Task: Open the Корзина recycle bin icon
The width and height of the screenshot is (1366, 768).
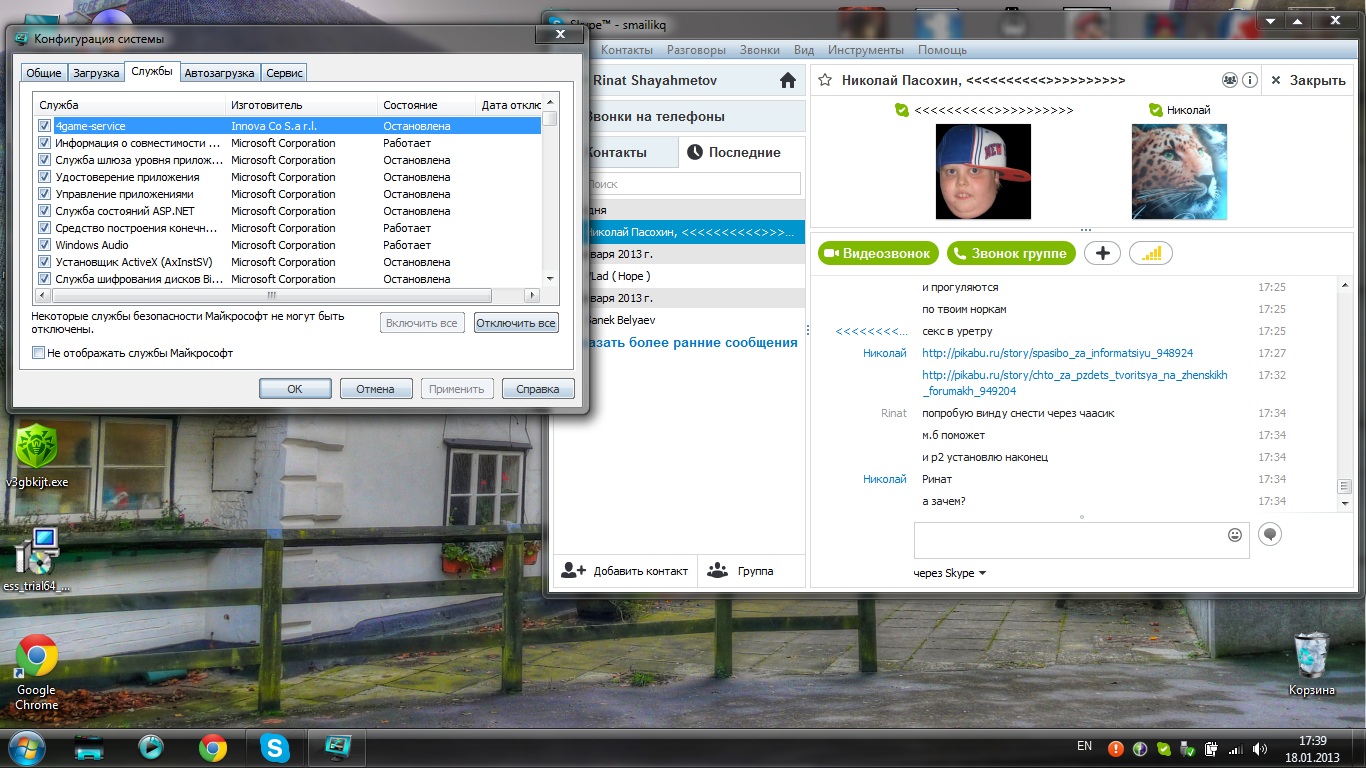Action: 1311,665
